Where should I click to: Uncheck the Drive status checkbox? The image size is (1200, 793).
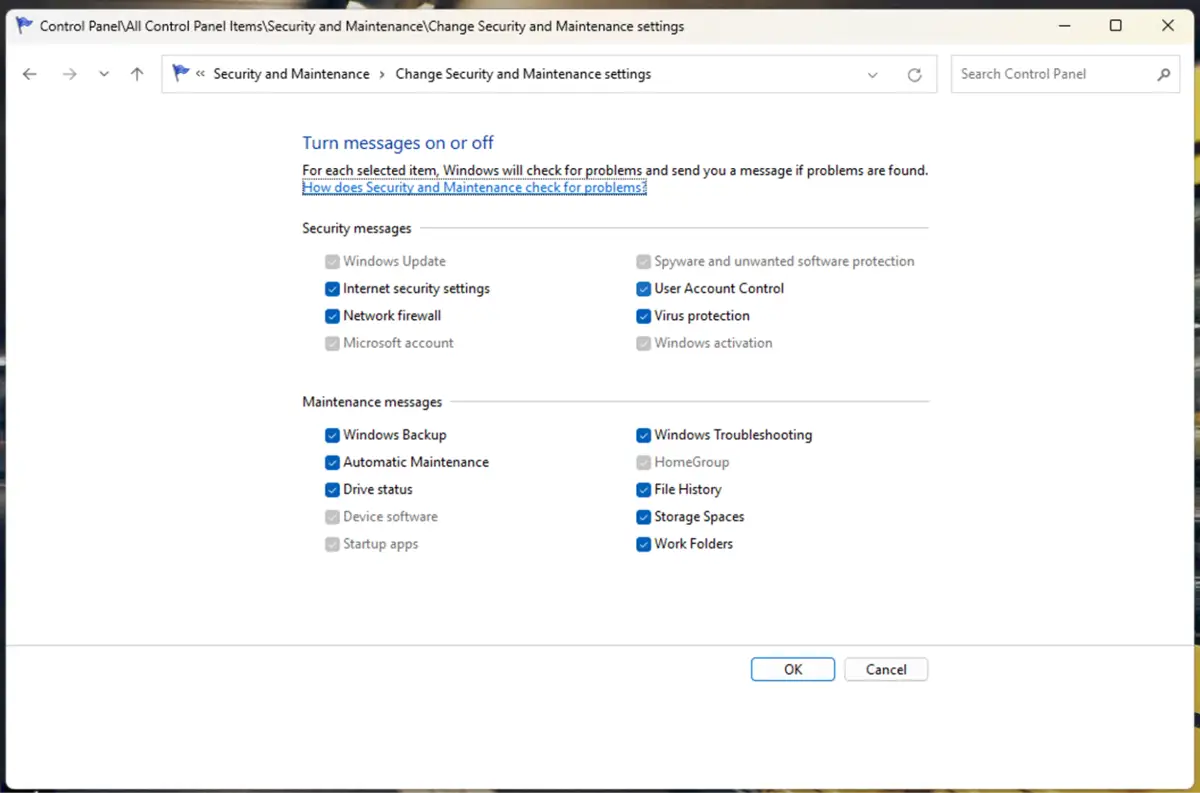332,490
